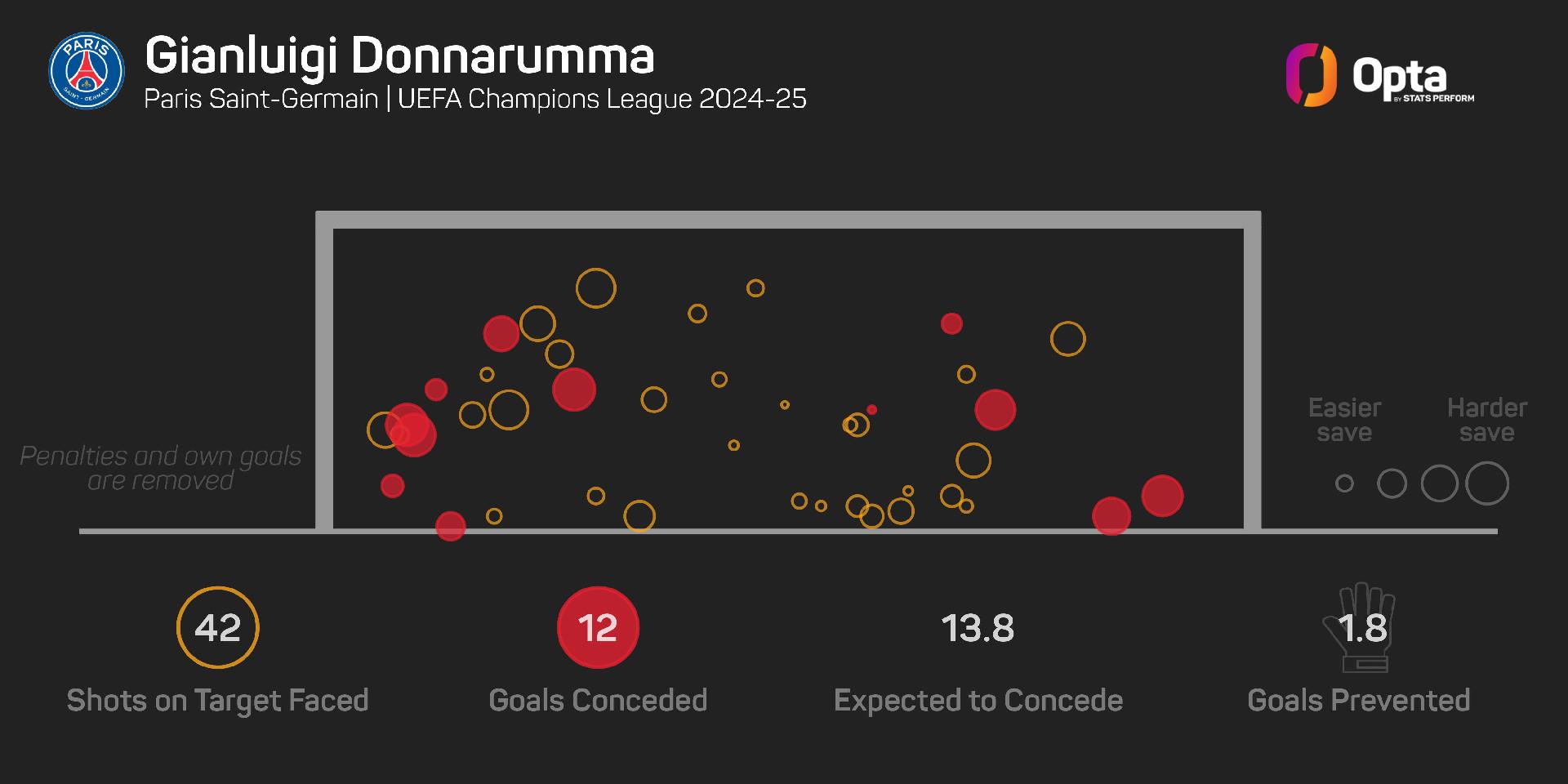Screen dimensions: 1568x784
Task: Click the Goals Prevented label
Action: (x=1359, y=701)
